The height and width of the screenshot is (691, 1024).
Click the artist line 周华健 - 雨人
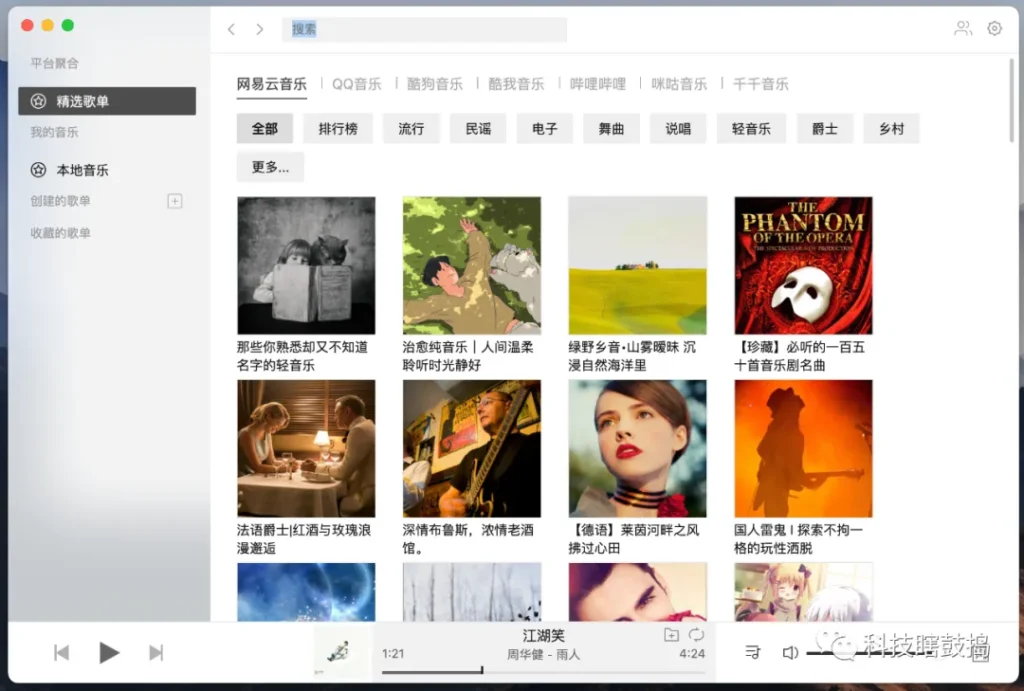[x=543, y=654]
